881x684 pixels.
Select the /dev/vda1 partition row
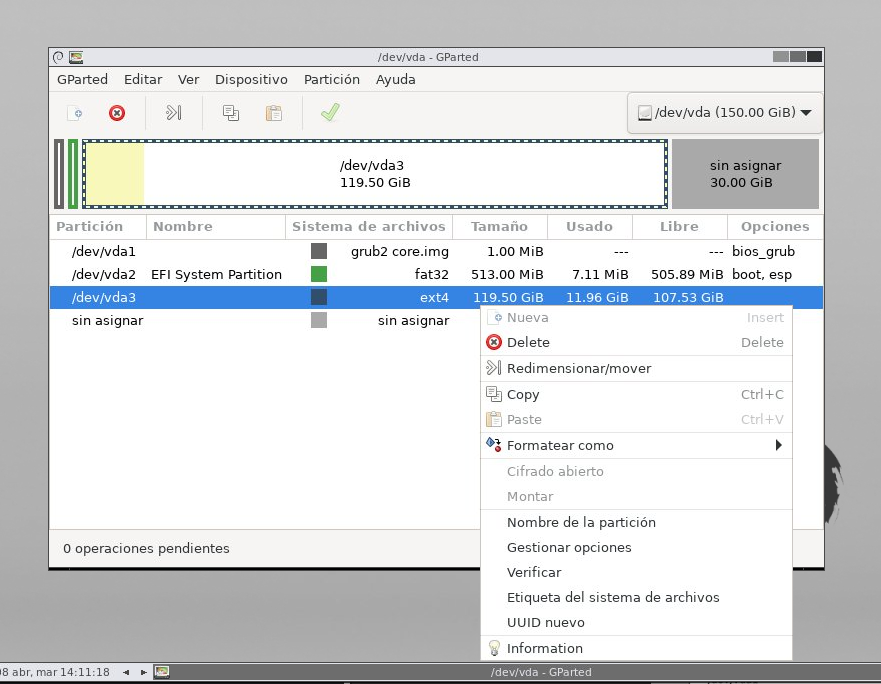[103, 251]
